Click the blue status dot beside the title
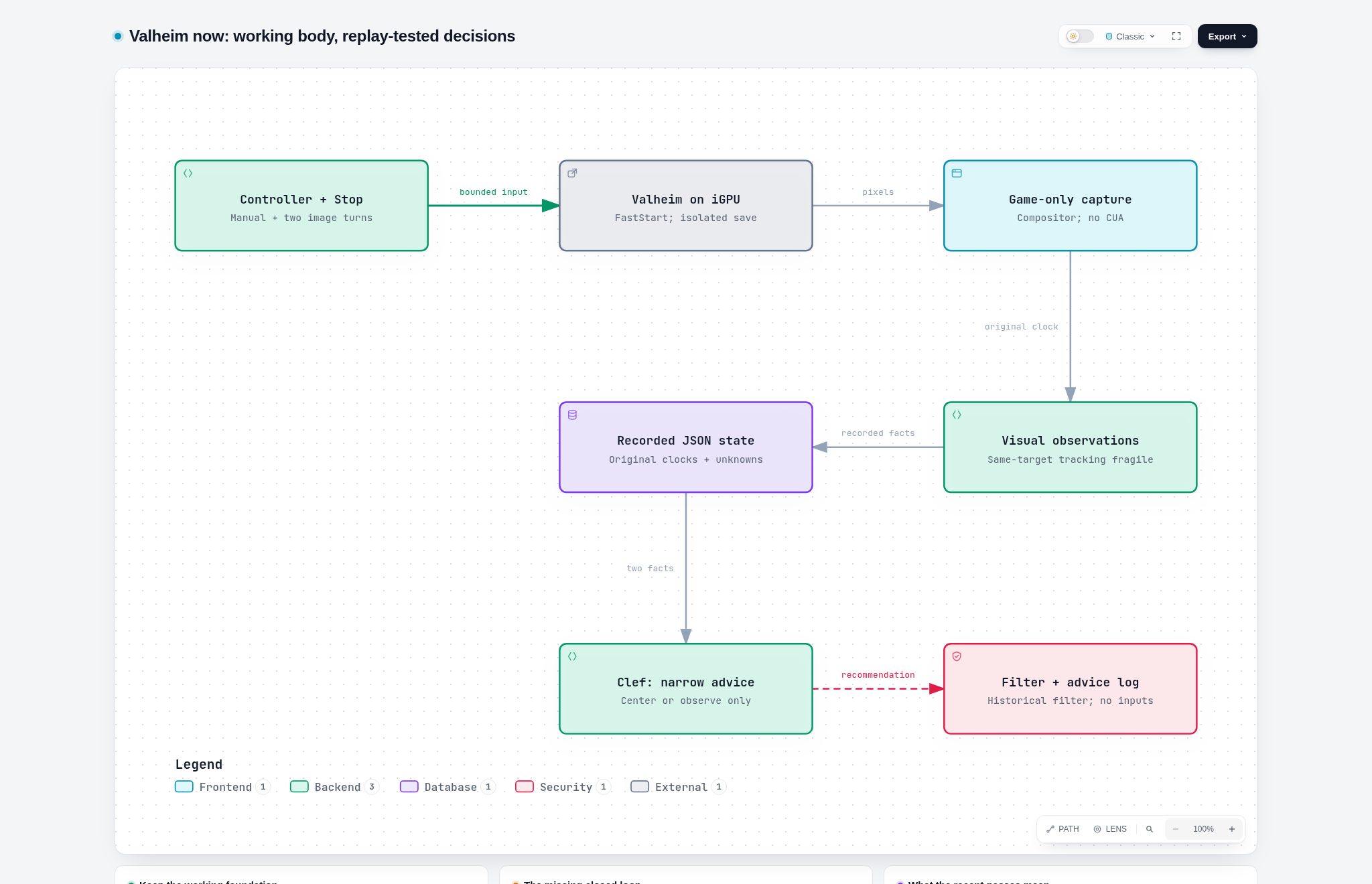Viewport: 1372px width, 884px height. pyautogui.click(x=118, y=36)
